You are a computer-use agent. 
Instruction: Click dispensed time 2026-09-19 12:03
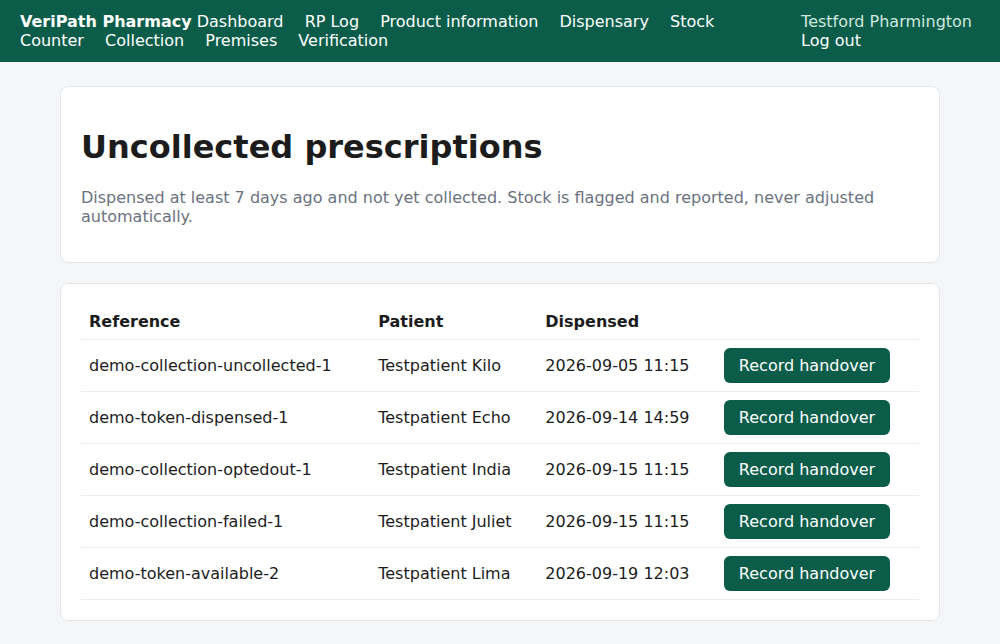[617, 573]
